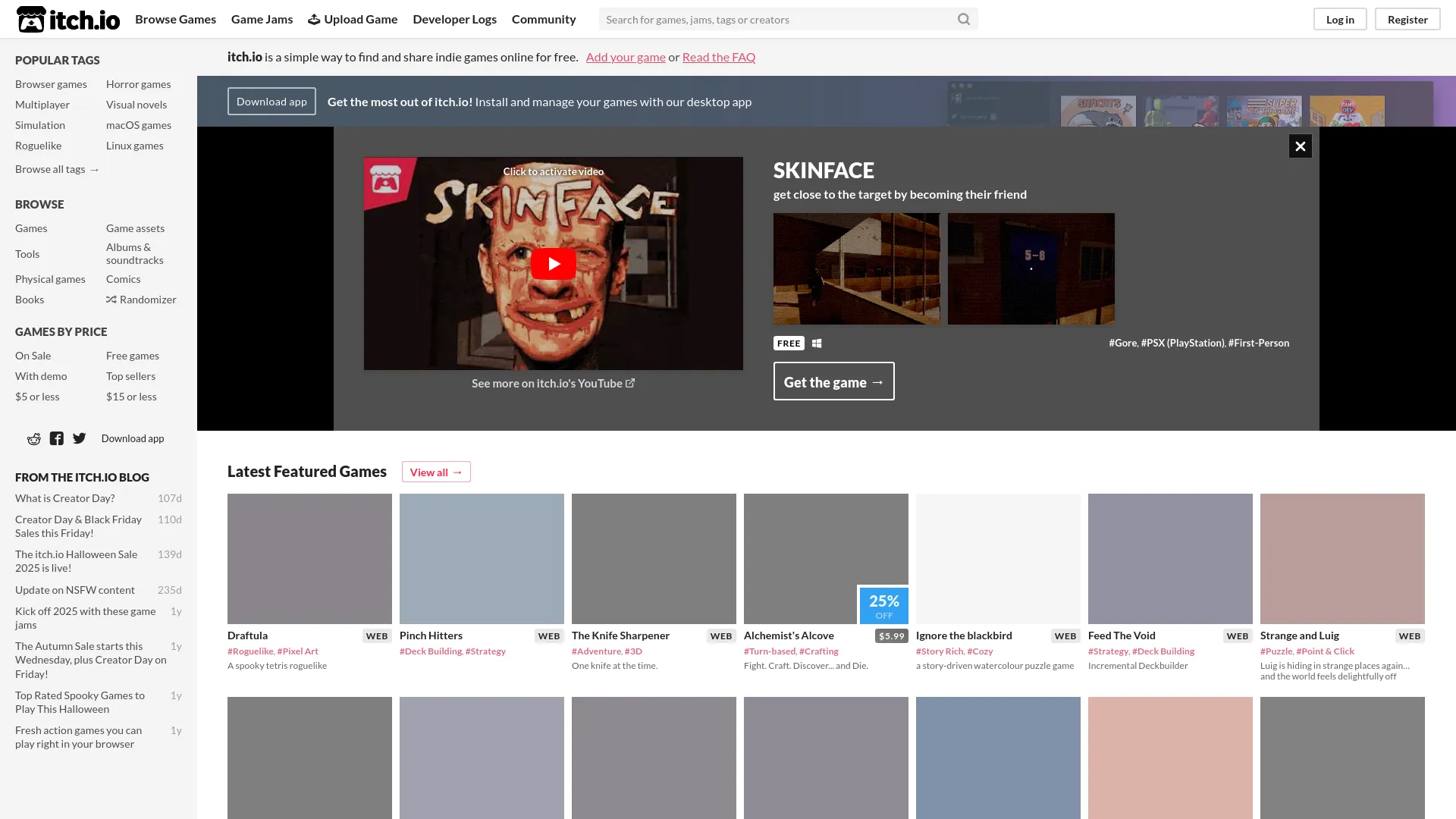
Task: Click the Download app banner button
Action: pos(271,102)
